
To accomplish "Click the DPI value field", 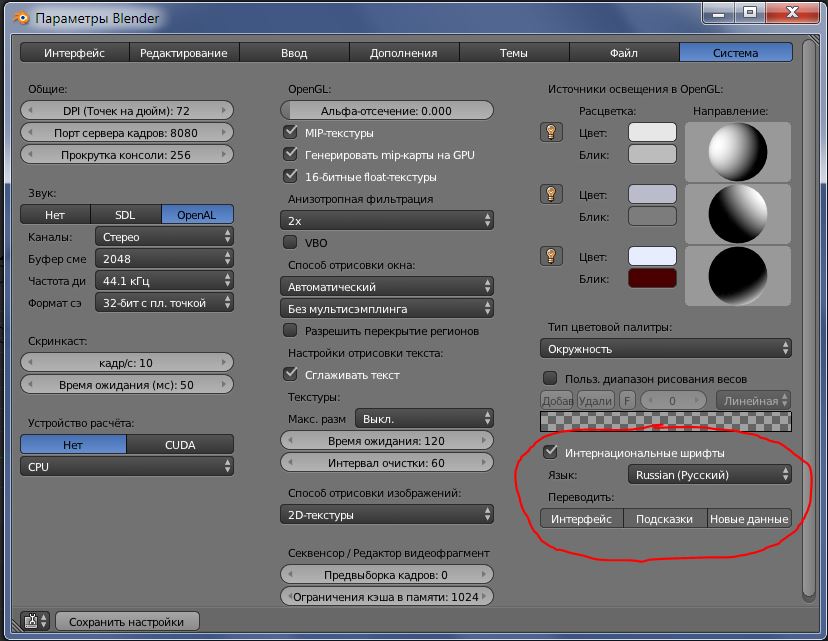I will [127, 110].
